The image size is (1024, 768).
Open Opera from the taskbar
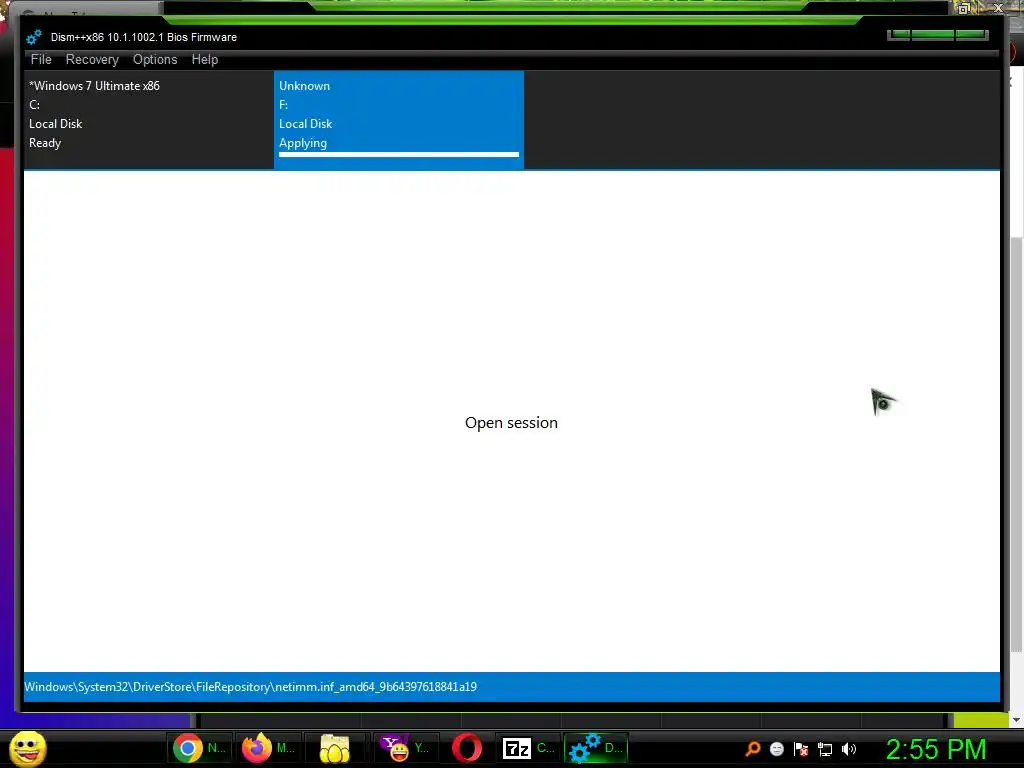pos(467,748)
